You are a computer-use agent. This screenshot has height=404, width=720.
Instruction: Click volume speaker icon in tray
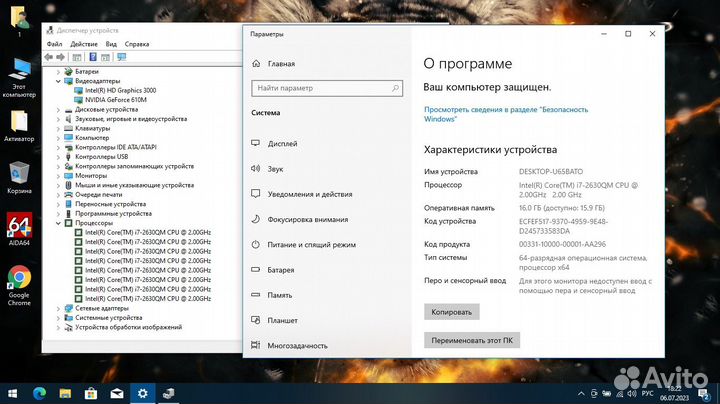pyautogui.click(x=632, y=393)
